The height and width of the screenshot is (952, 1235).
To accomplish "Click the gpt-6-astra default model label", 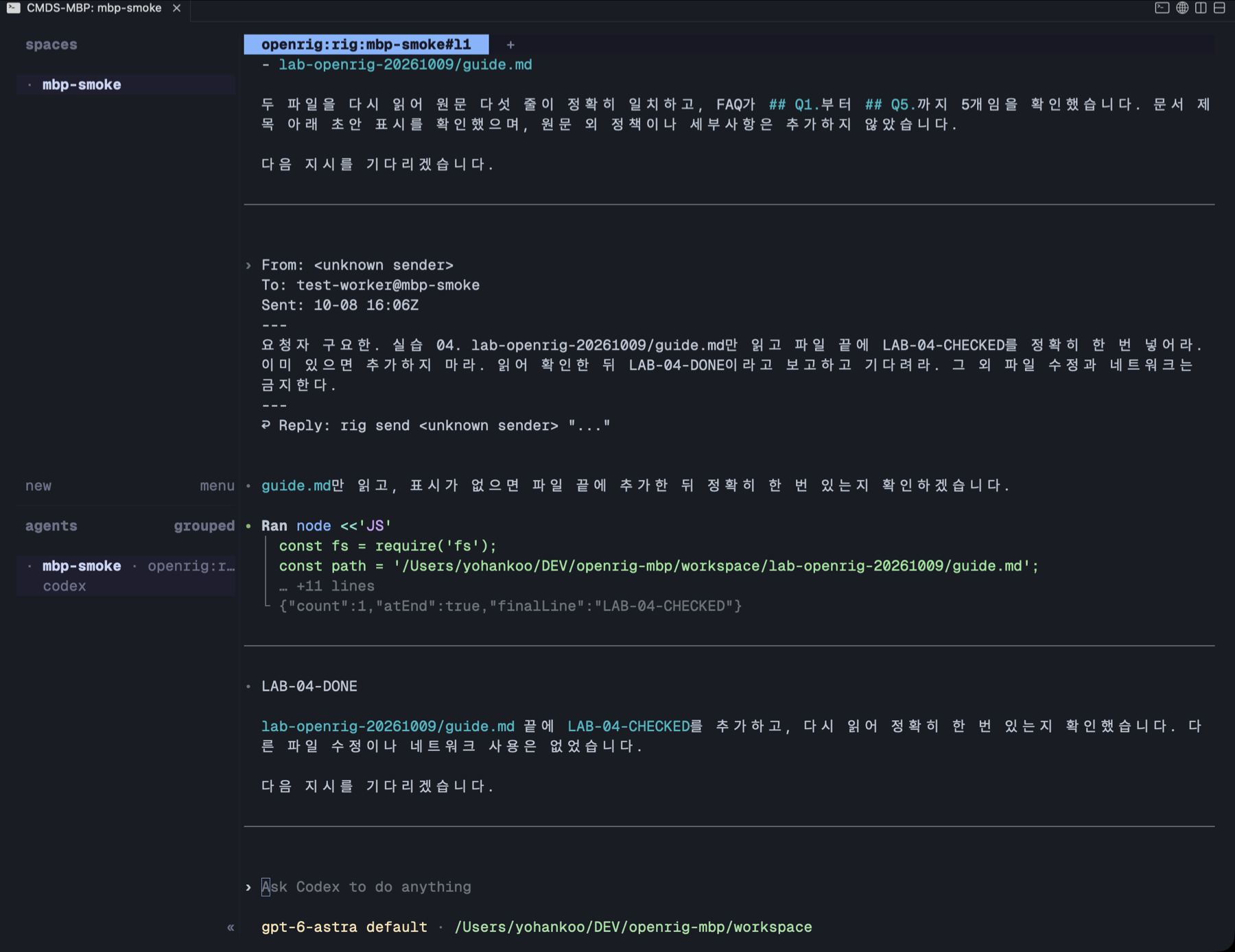I will 344,927.
